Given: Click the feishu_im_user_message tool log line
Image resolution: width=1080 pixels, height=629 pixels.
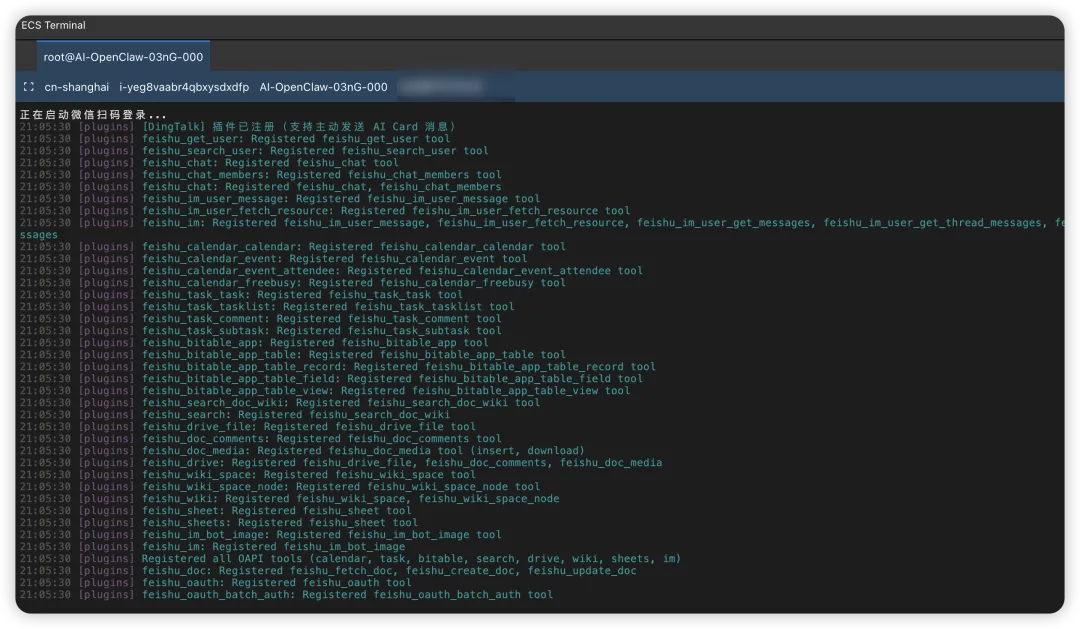Looking at the screenshot, I should coord(280,199).
